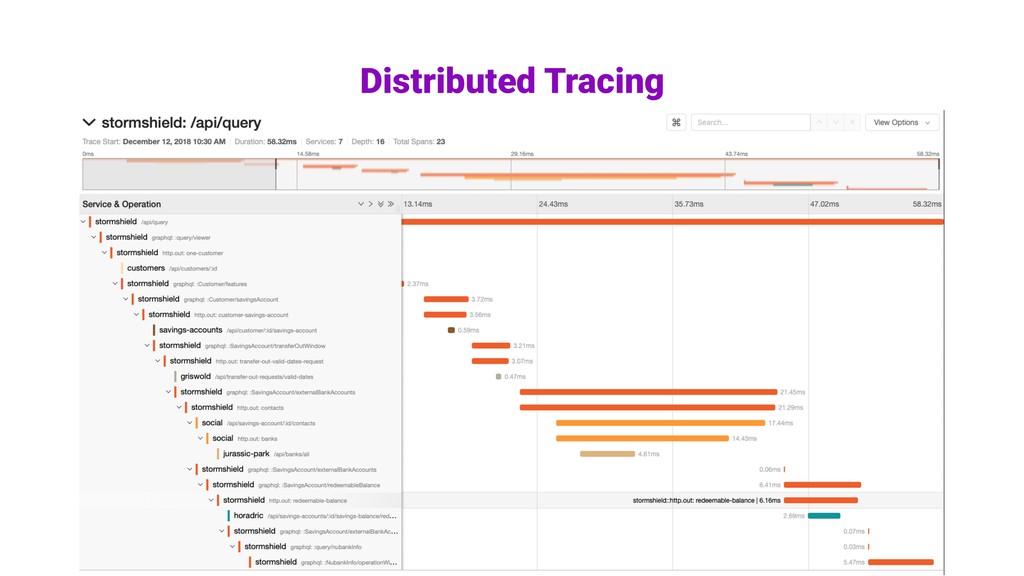The image size is (1024, 576).
Task: Click the Service & Operation column header
Action: (x=121, y=204)
